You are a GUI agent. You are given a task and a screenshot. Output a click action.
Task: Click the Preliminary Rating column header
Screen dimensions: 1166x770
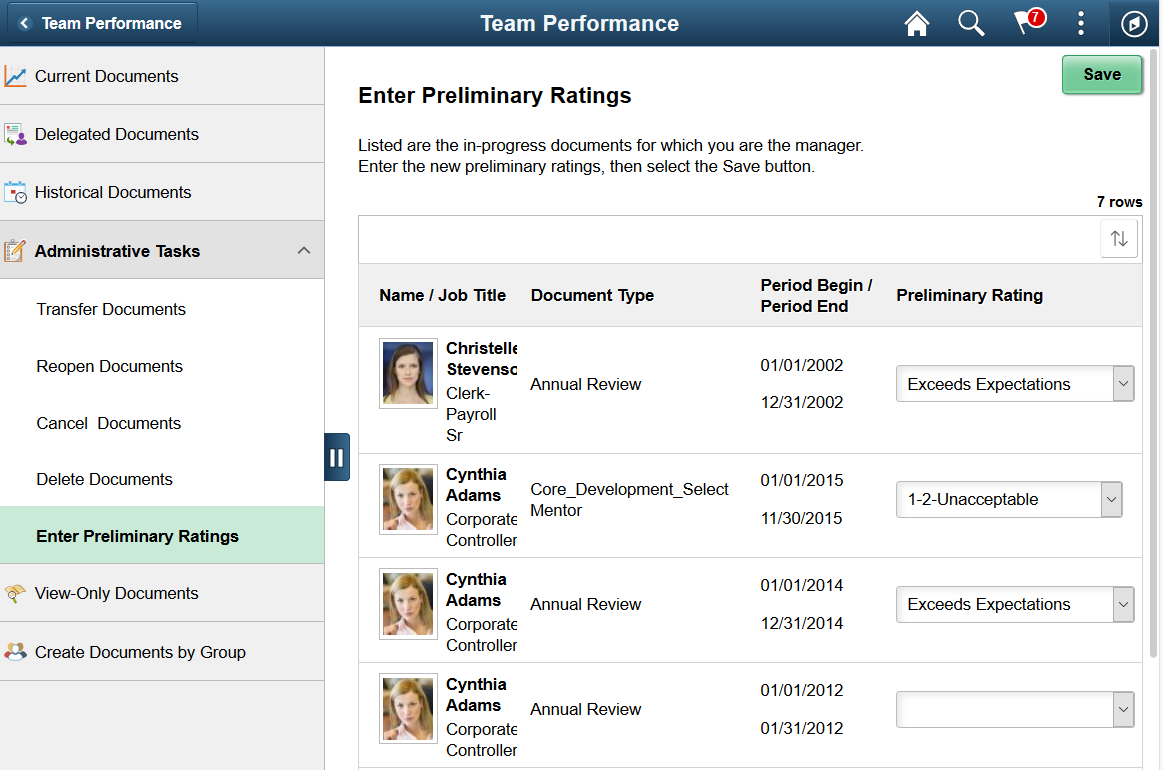click(969, 295)
